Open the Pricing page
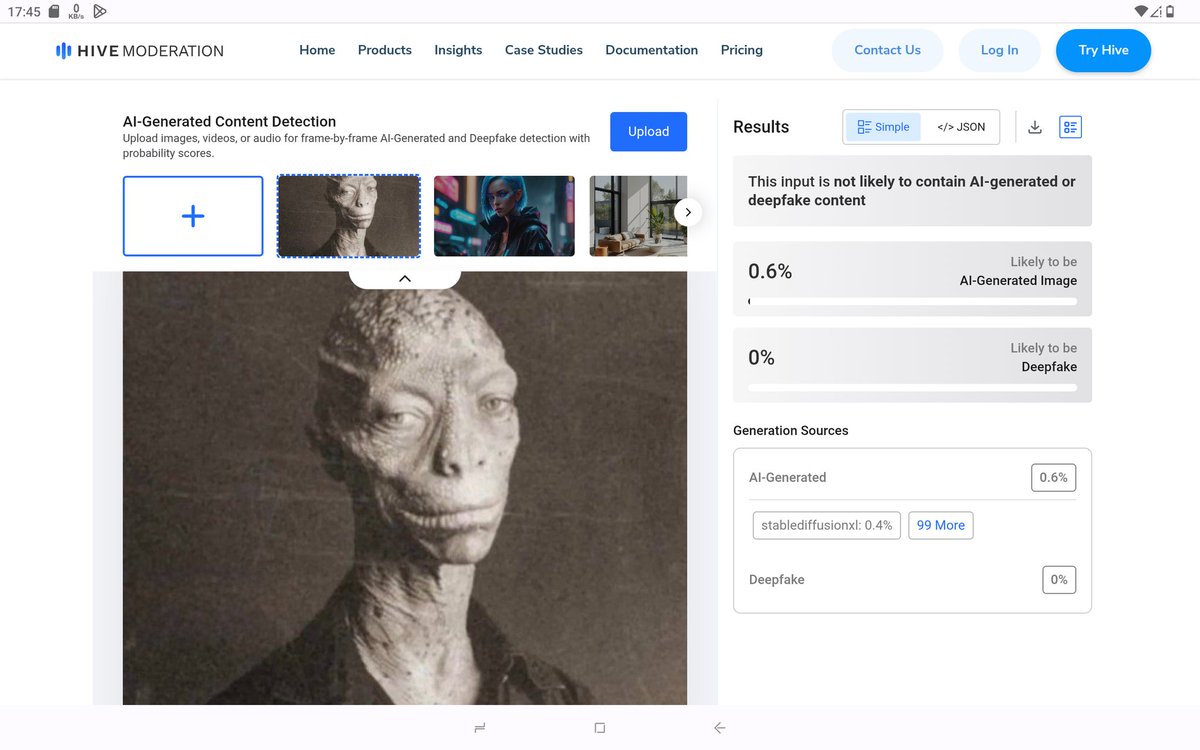The height and width of the screenshot is (750, 1200). point(742,50)
